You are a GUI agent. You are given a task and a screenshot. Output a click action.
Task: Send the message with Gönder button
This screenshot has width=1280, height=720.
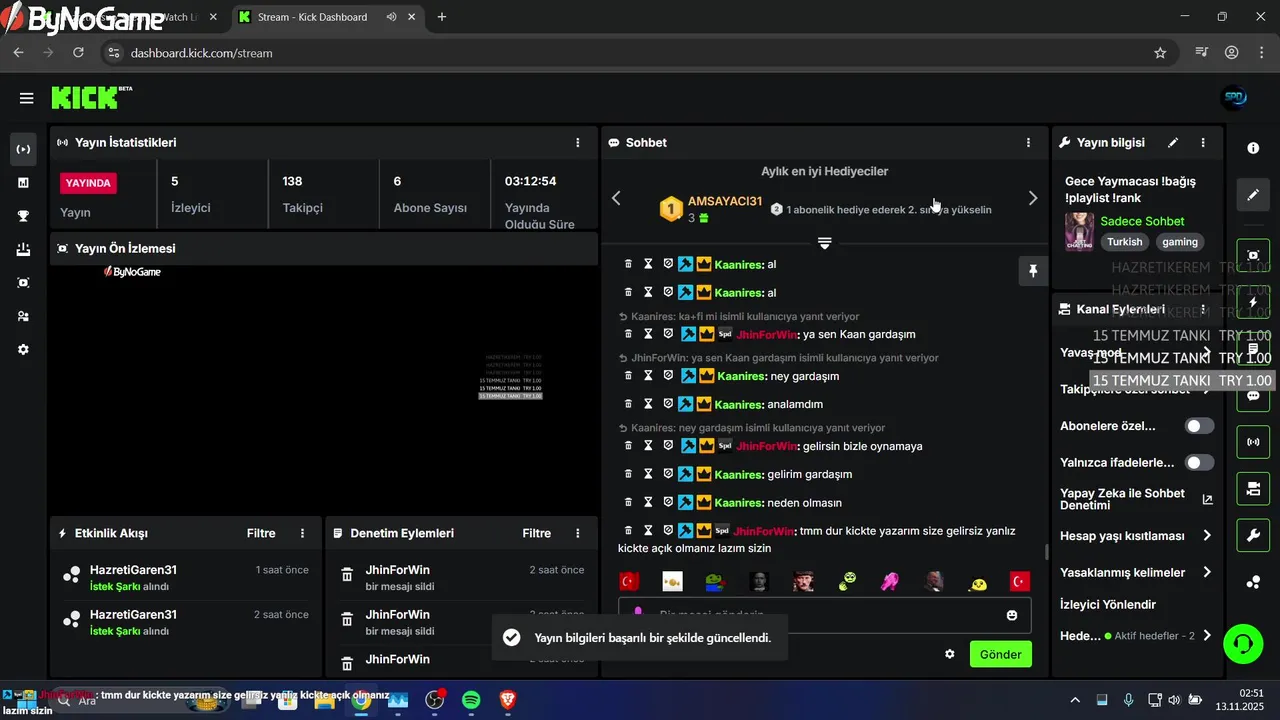click(x=1001, y=654)
